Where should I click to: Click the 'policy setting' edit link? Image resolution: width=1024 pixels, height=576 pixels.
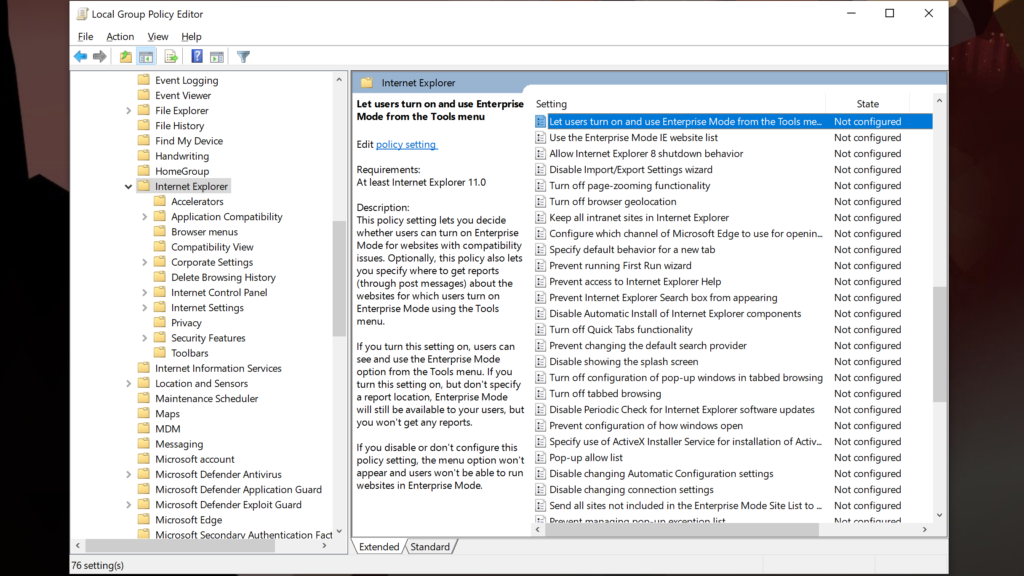406,144
